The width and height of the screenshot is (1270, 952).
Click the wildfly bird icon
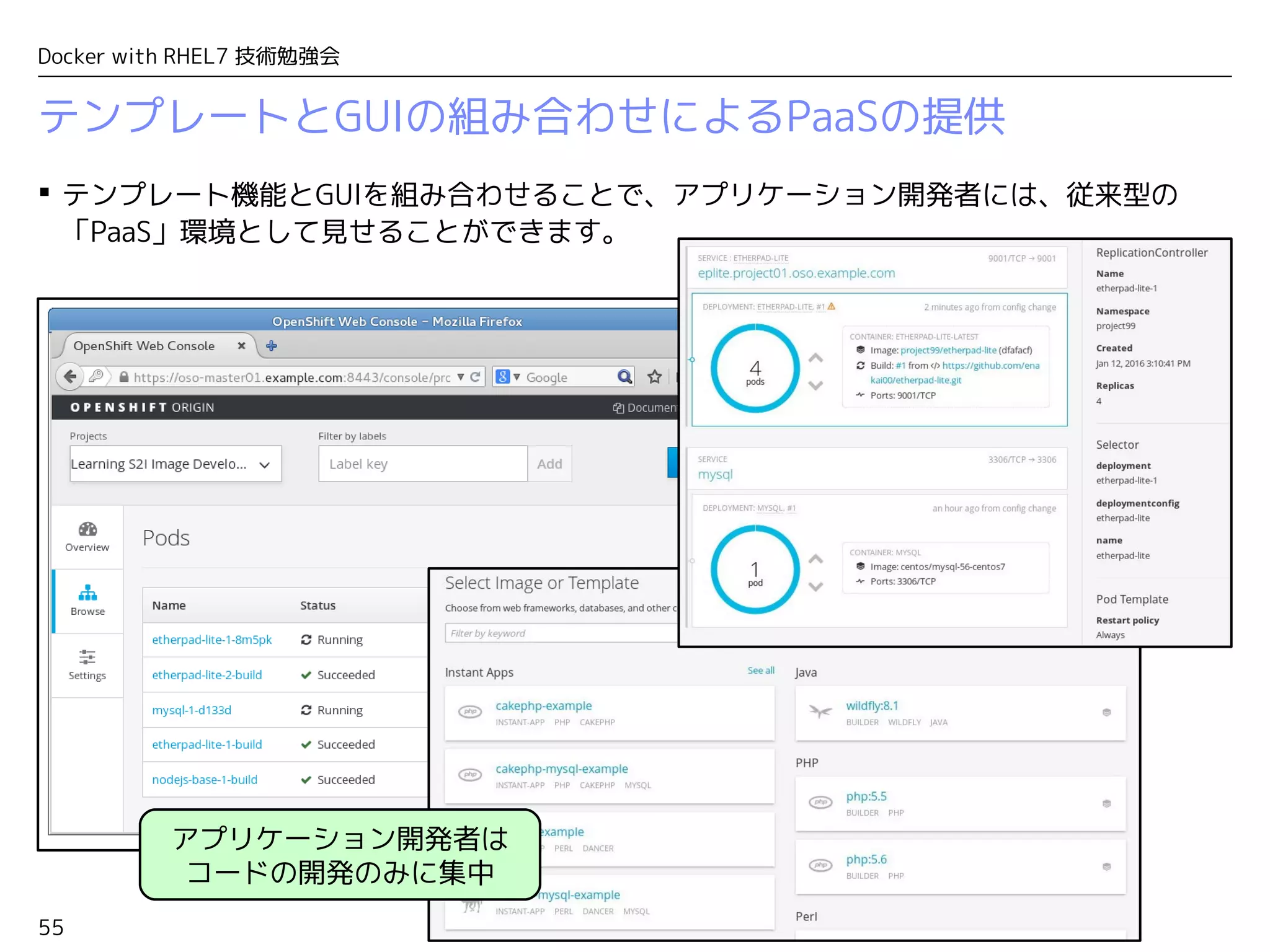pyautogui.click(x=820, y=711)
